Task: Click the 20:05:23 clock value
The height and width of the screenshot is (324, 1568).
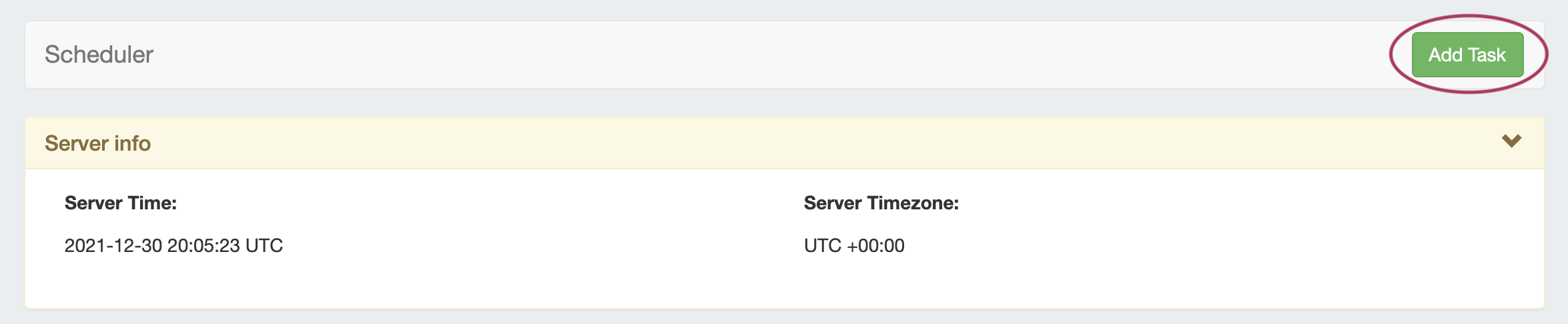Action: pos(204,246)
